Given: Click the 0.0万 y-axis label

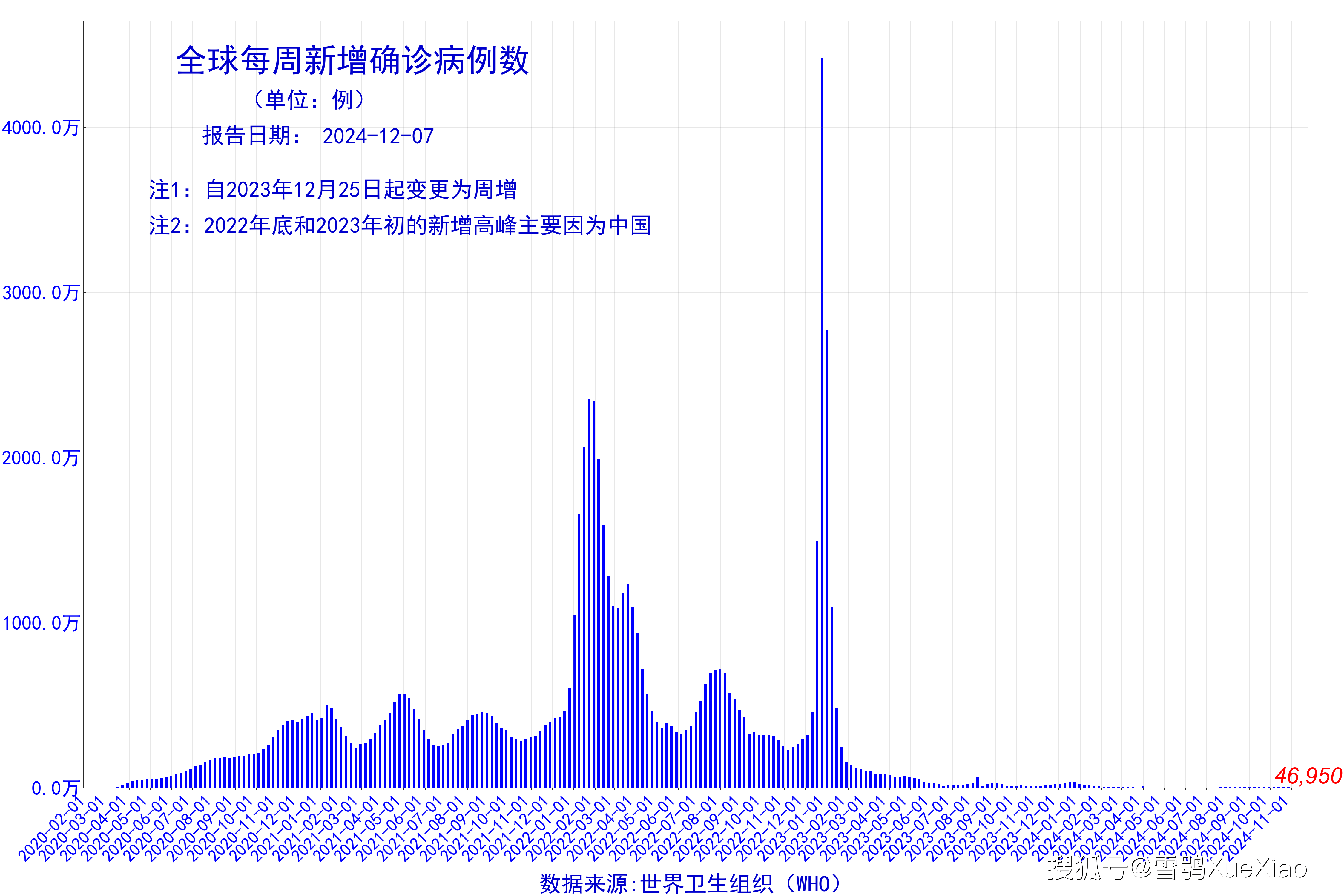Looking at the screenshot, I should pyautogui.click(x=56, y=788).
